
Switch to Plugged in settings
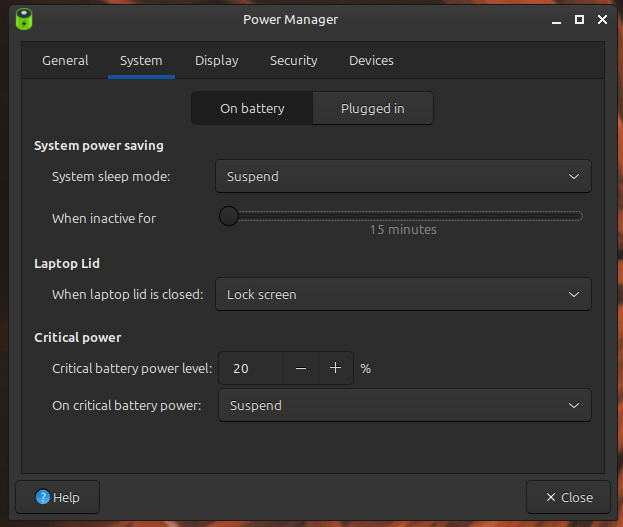(x=373, y=108)
